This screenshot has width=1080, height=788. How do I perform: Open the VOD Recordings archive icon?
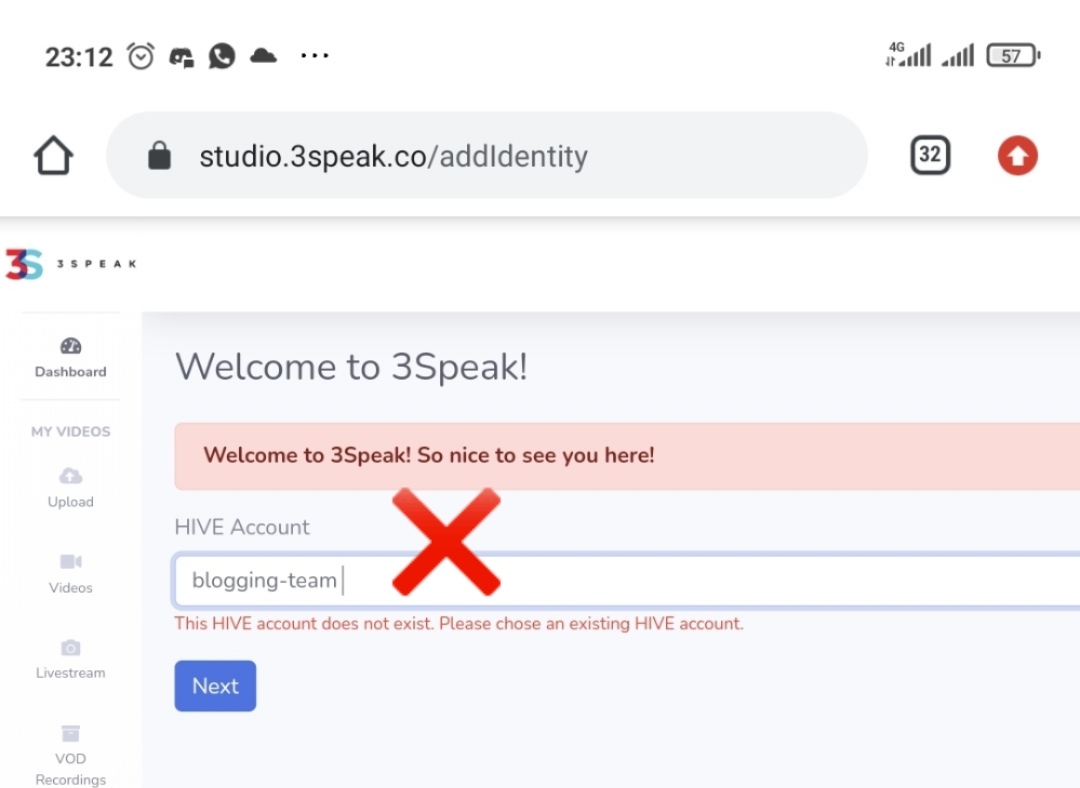click(70, 733)
